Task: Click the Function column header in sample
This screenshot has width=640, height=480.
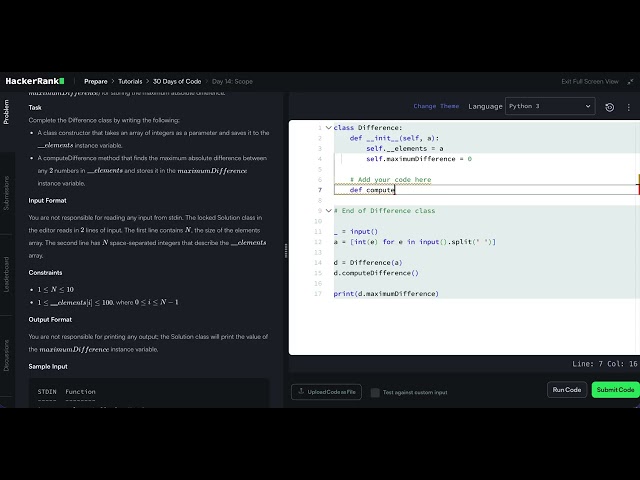Action: (80, 391)
